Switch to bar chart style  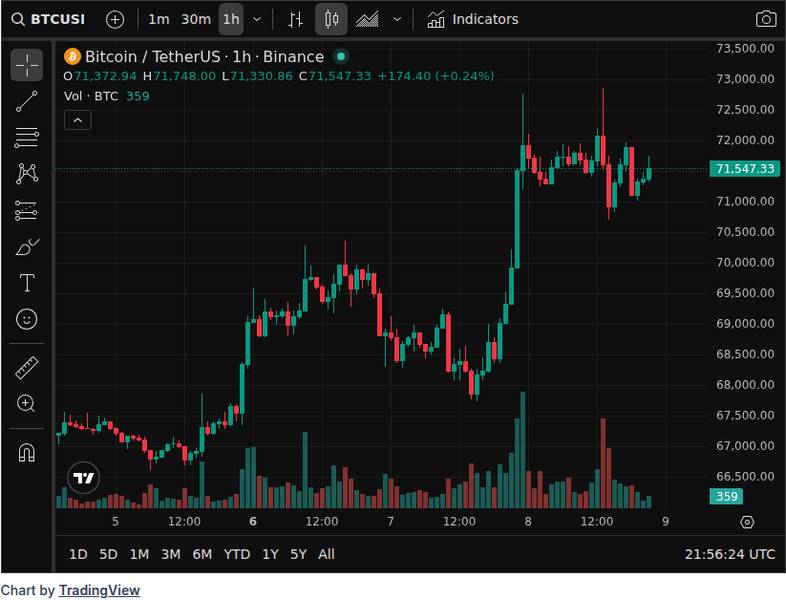point(295,20)
